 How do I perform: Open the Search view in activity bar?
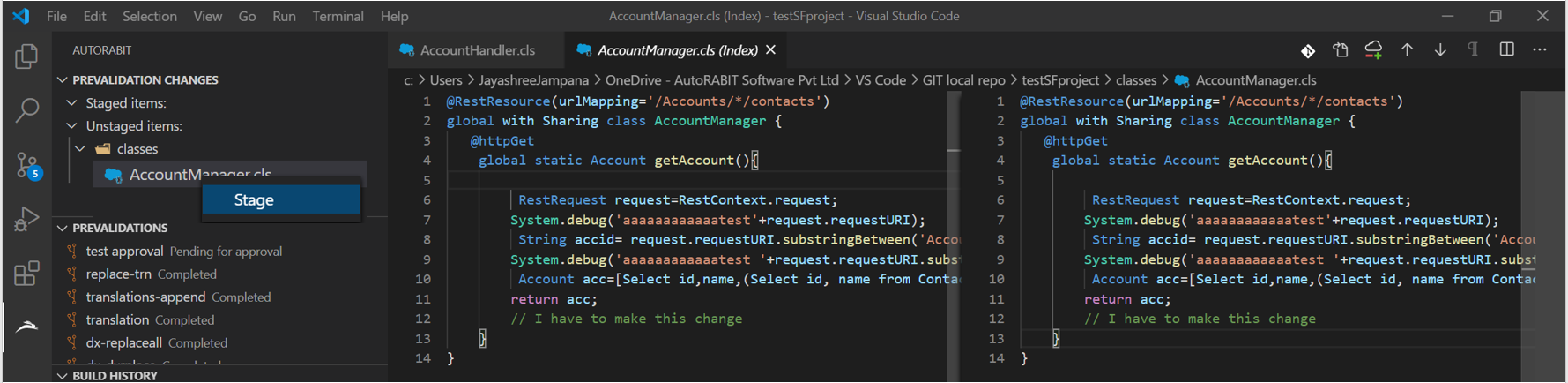pos(26,110)
